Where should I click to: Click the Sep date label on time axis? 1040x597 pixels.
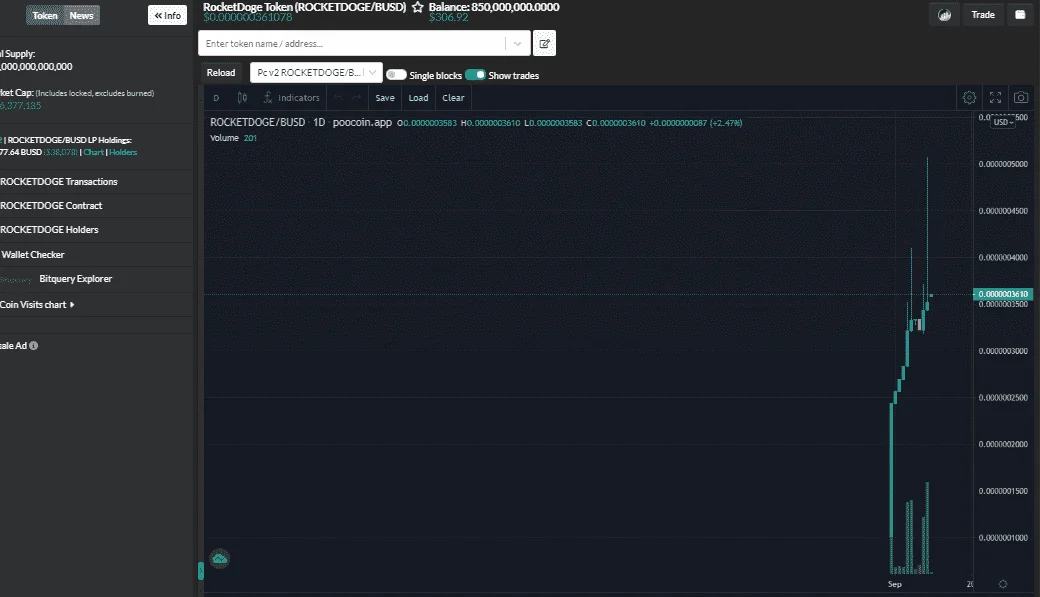click(895, 584)
